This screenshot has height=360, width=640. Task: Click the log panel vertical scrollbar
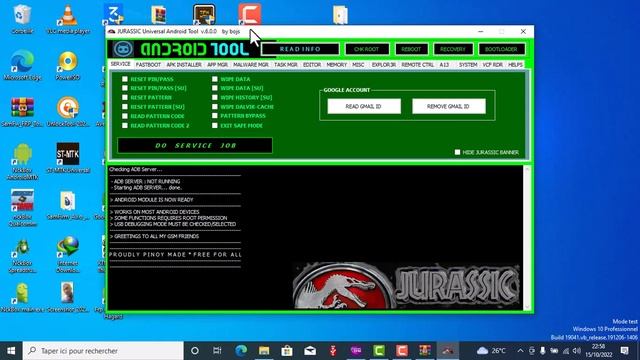point(527,238)
